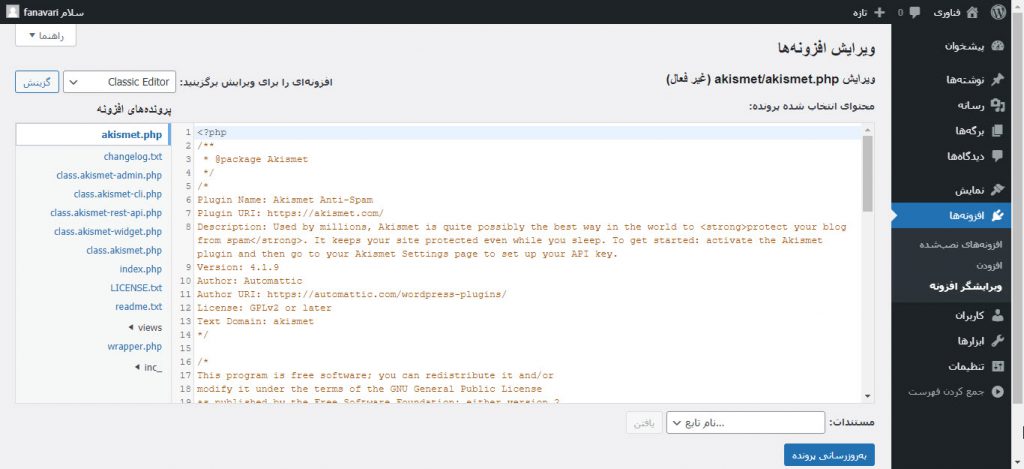Click the به‌روزرسانی پرونده update file button
The image size is (1024, 469).
(829, 455)
